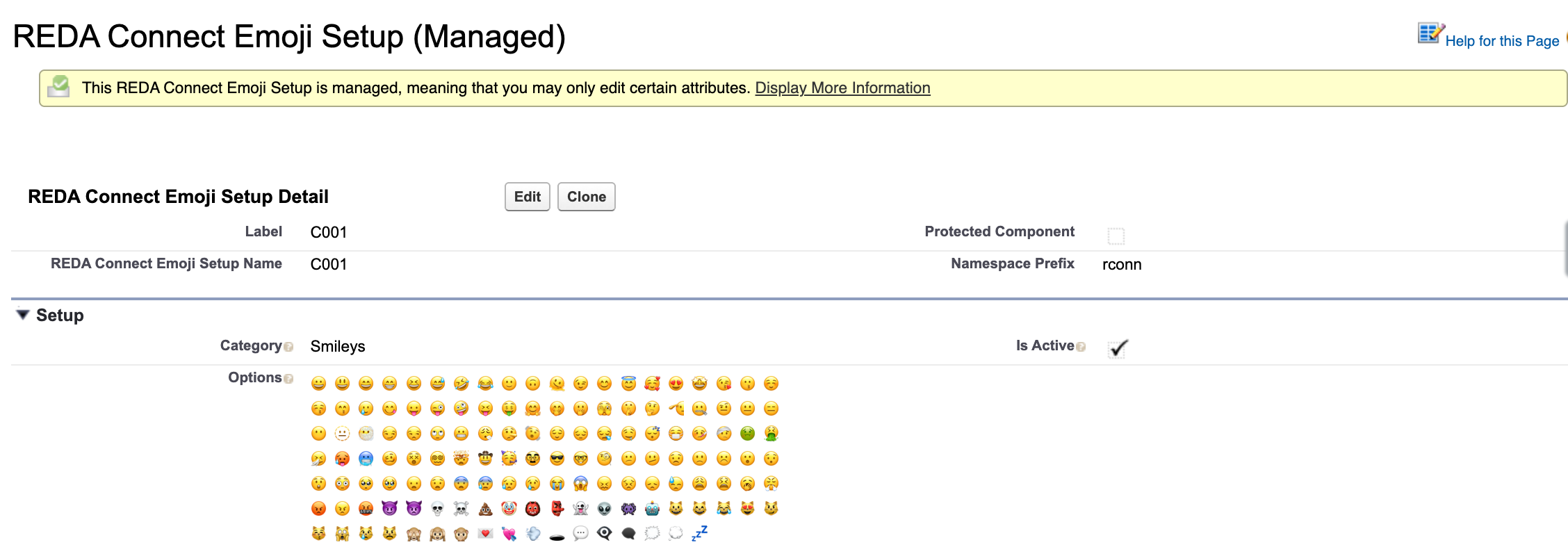
Task: Open the Help for this Page link
Action: 1502,41
